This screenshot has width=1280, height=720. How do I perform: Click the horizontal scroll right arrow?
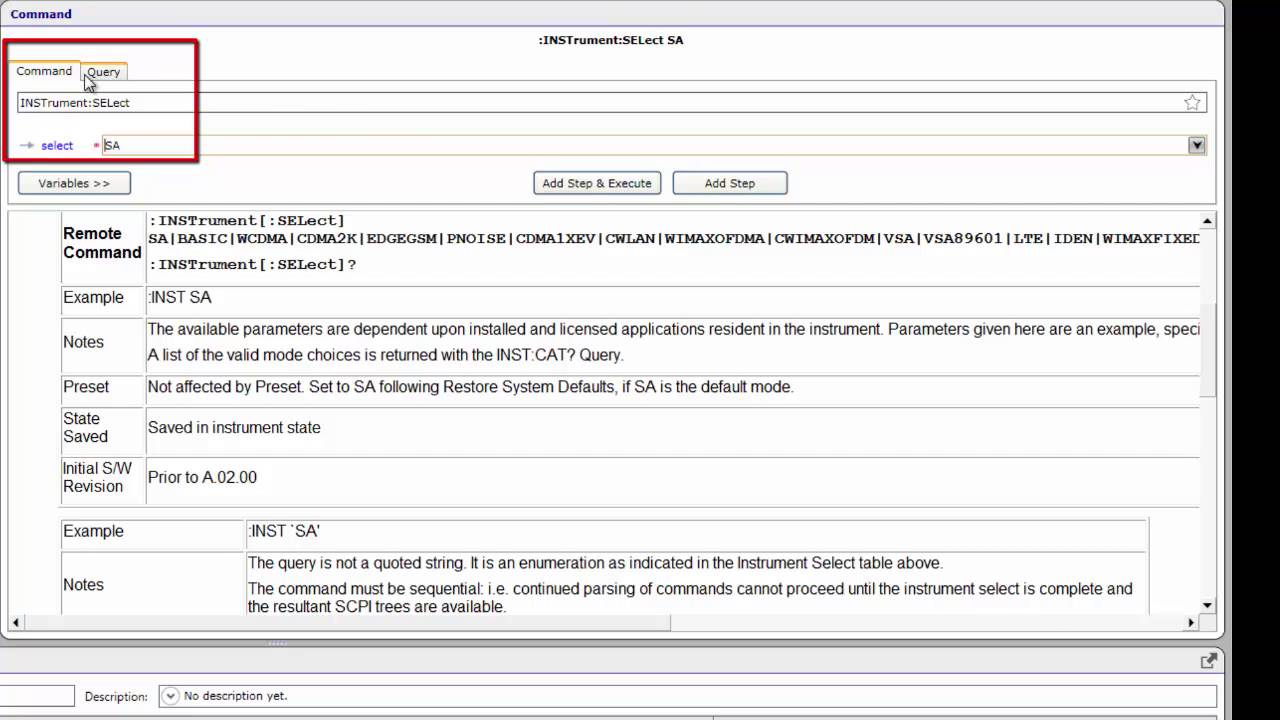point(1191,622)
